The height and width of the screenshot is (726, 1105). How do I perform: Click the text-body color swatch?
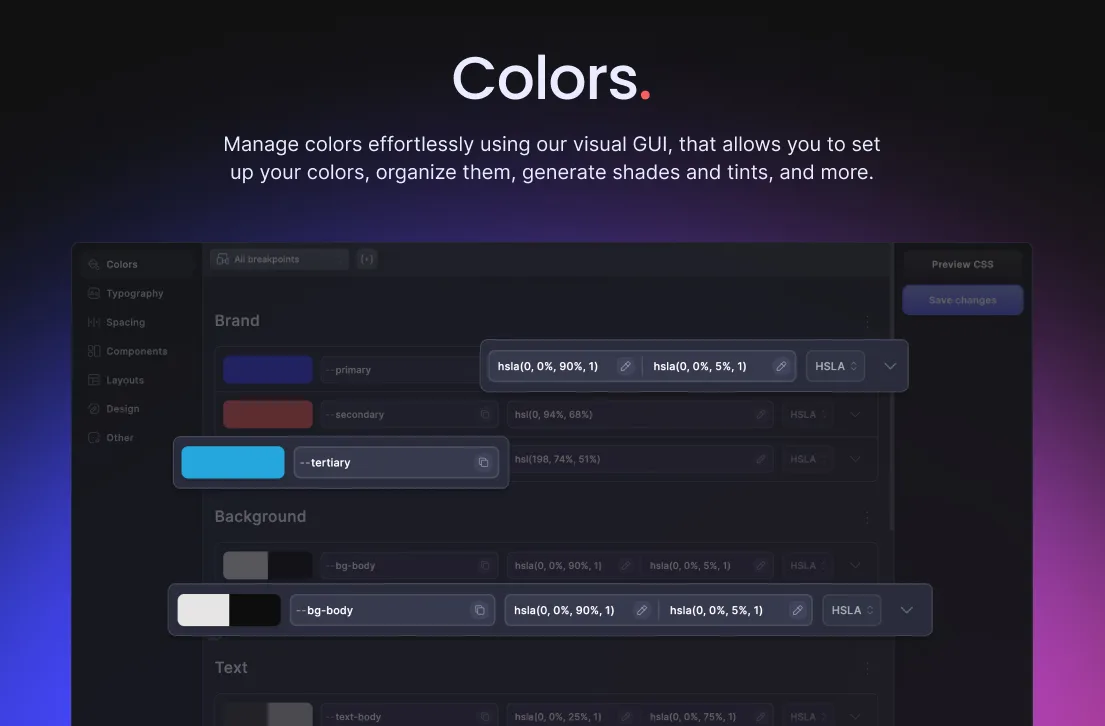[x=268, y=714]
